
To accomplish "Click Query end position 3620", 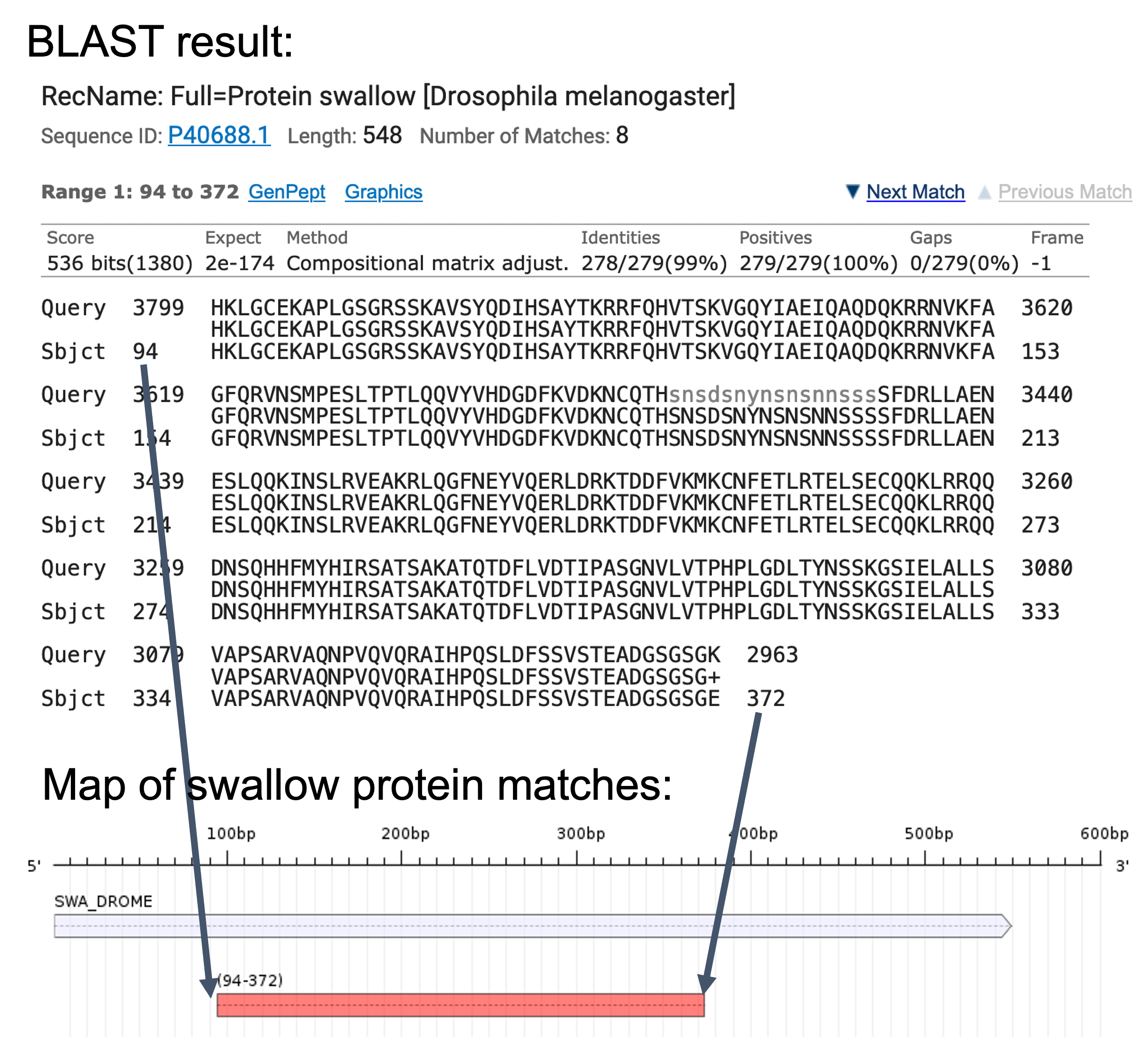I will coord(1046,308).
